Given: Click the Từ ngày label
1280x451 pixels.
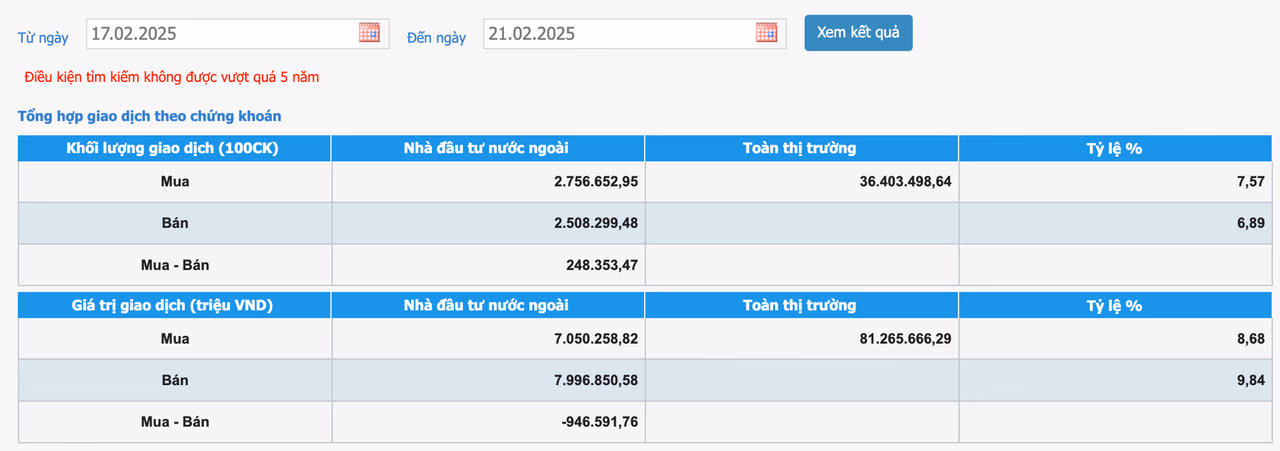Looking at the screenshot, I should point(43,38).
